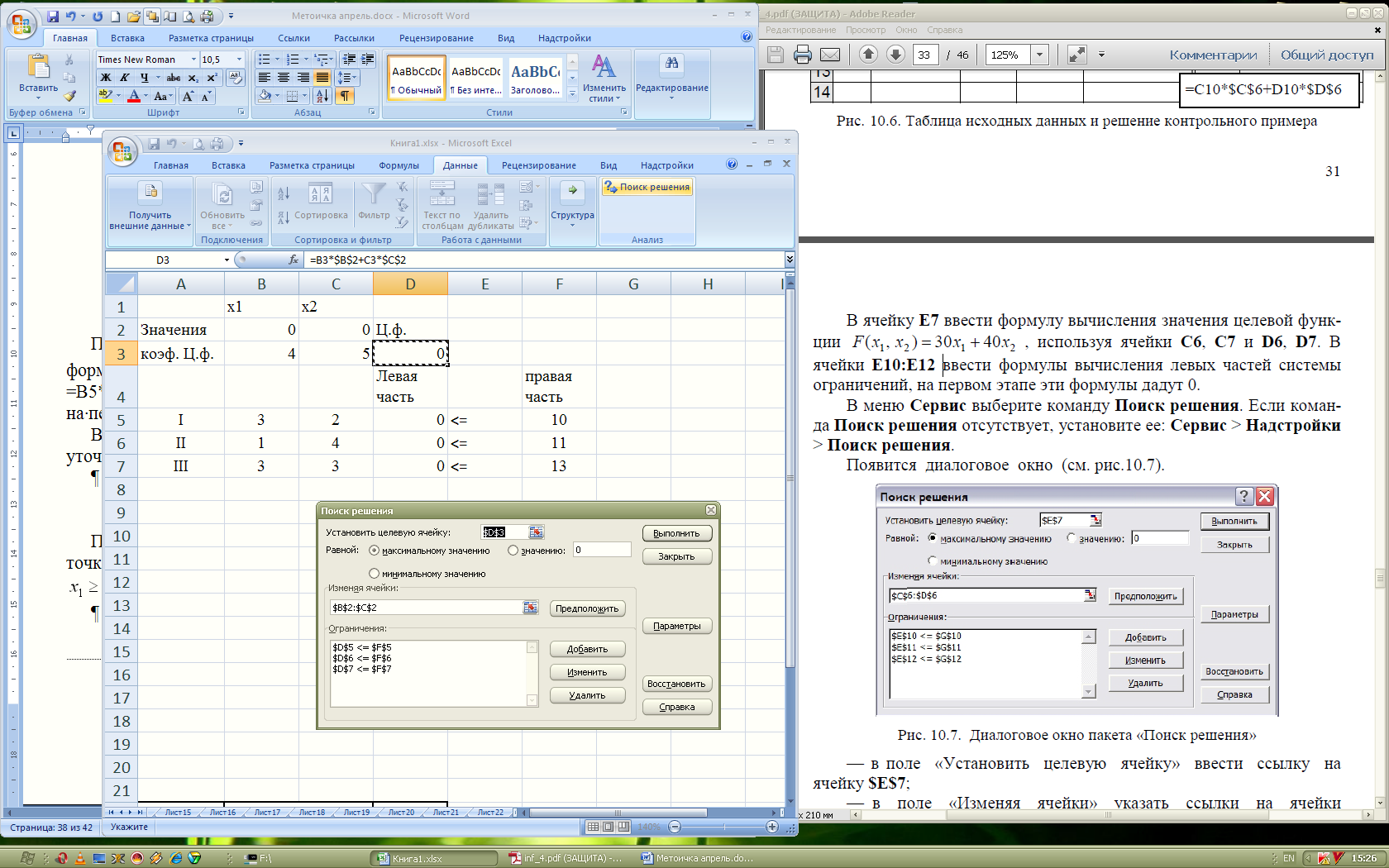The image size is (1389, 868).
Task: Click the print icon in Adobe Reader
Action: (802, 55)
